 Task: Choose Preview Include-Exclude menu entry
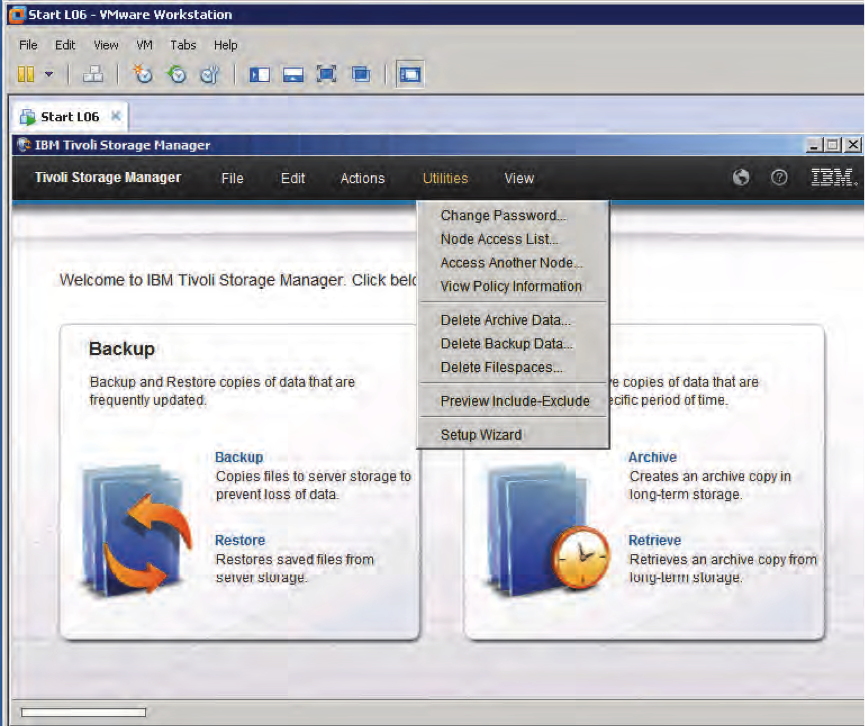point(513,401)
